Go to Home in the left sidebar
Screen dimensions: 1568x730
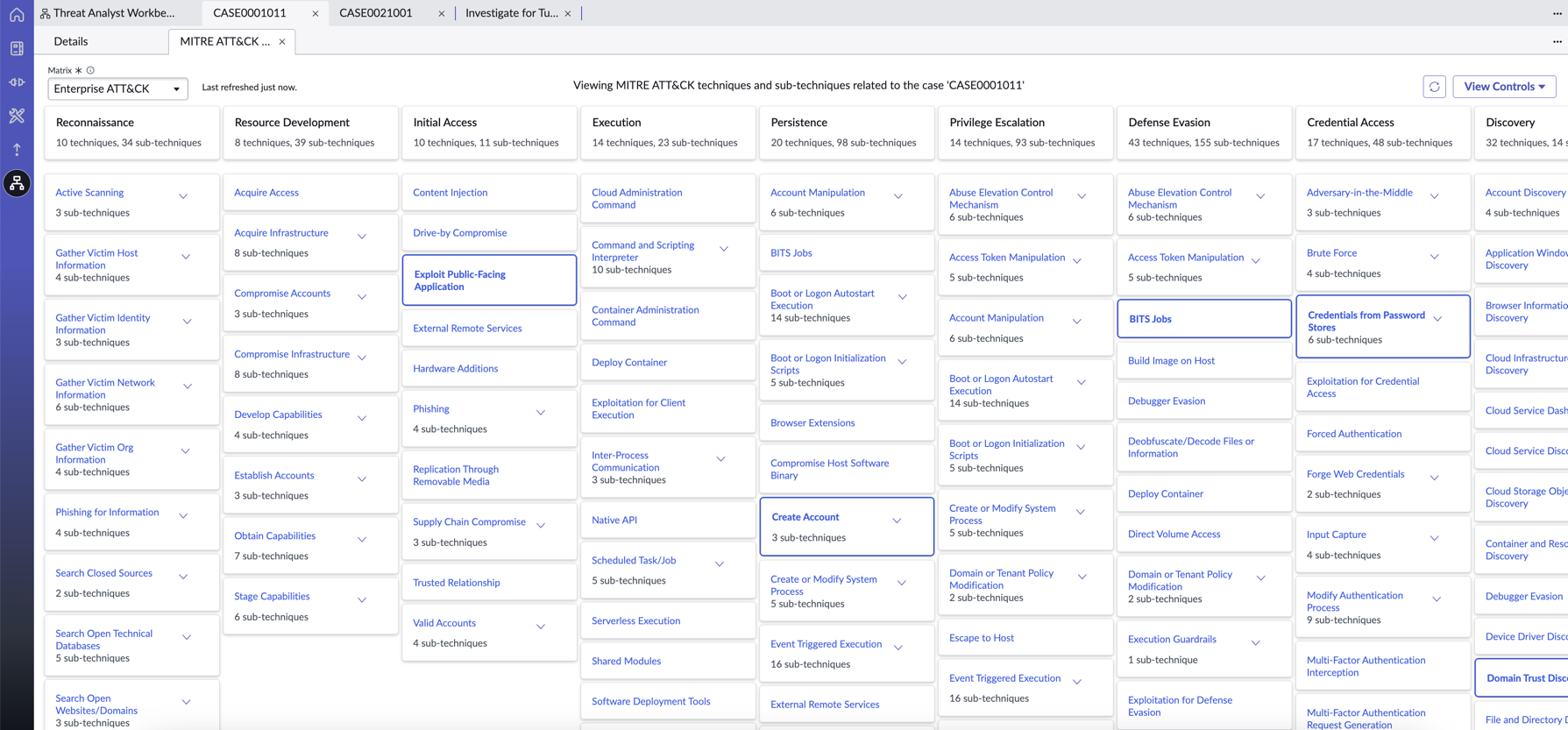click(17, 15)
